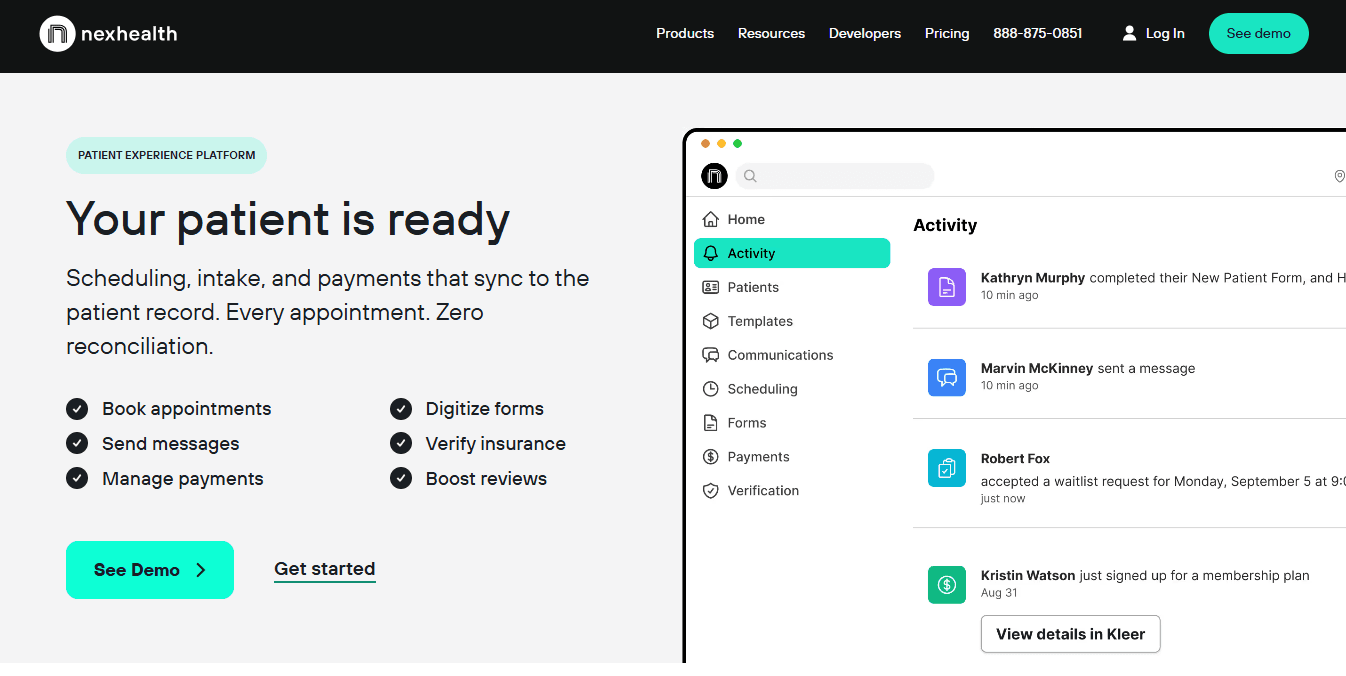Screen dimensions: 1346x676
Task: Click the Activity bell icon in sidebar
Action: coord(710,253)
